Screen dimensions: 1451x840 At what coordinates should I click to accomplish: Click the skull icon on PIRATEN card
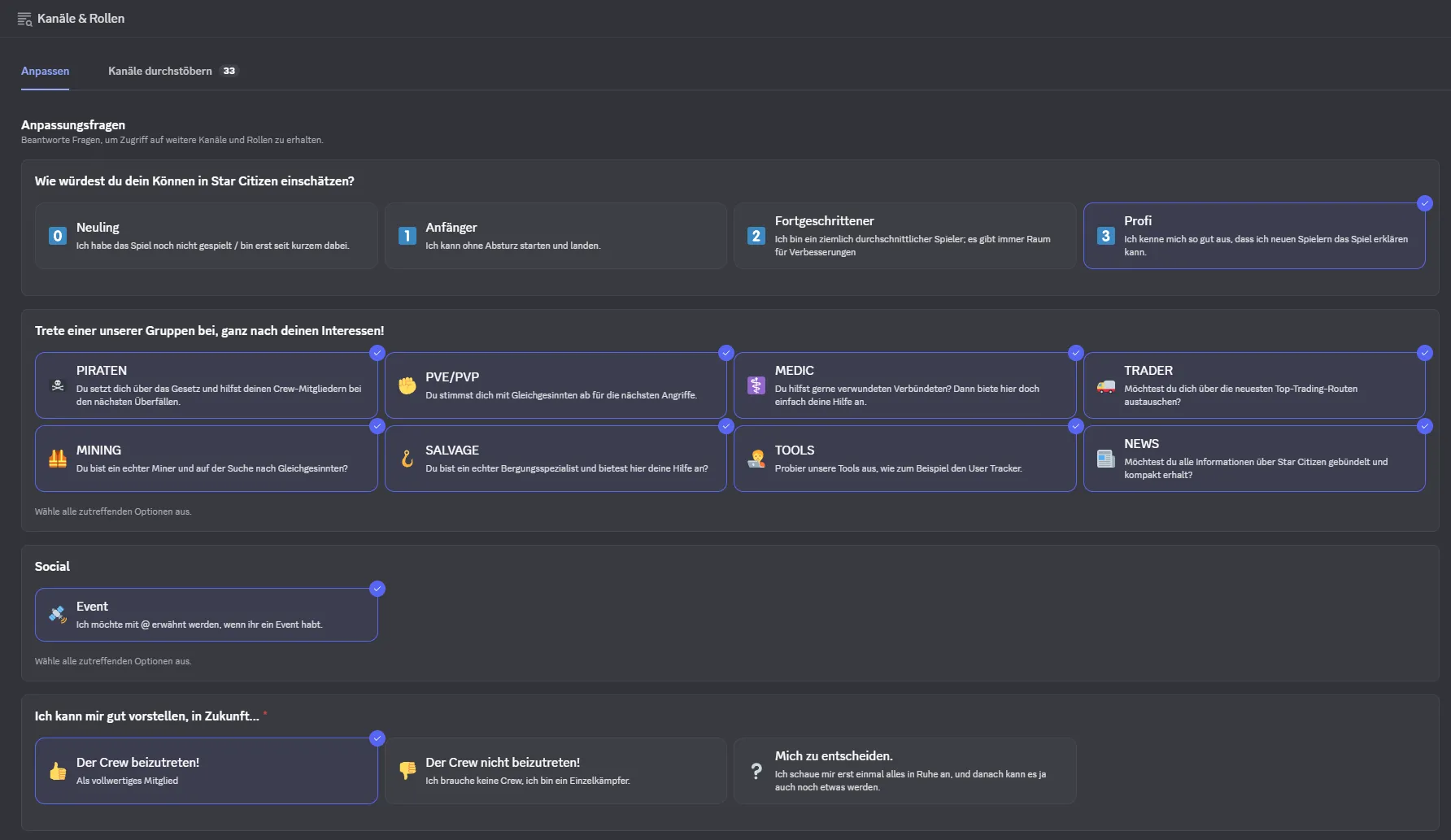(x=58, y=385)
